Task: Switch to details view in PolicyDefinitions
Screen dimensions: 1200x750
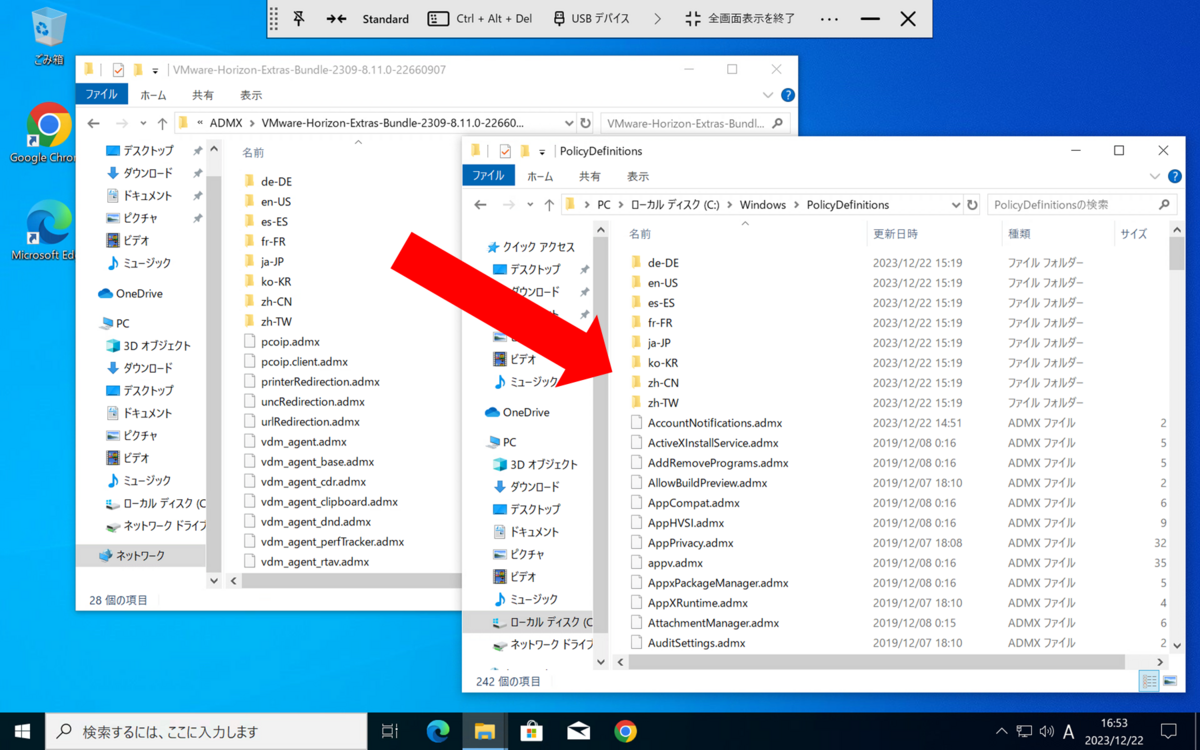Action: point(1149,681)
